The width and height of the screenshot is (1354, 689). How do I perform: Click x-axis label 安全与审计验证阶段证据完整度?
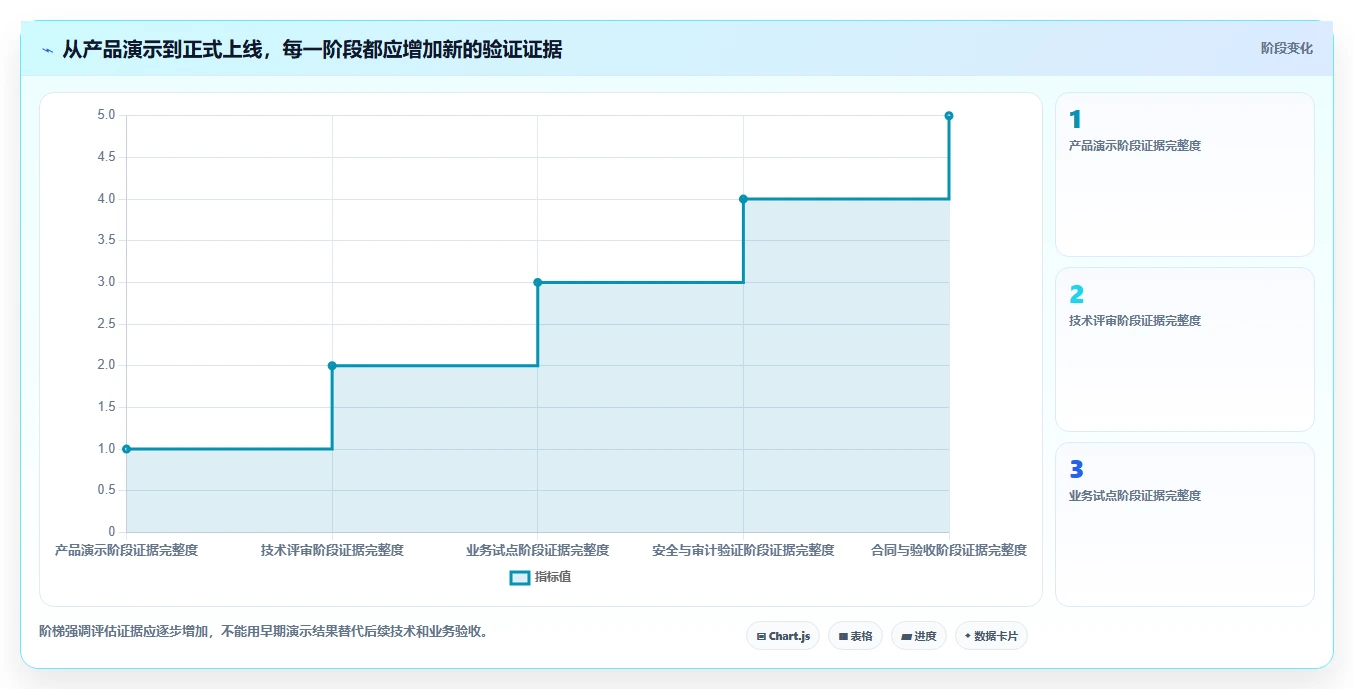pyautogui.click(x=743, y=550)
